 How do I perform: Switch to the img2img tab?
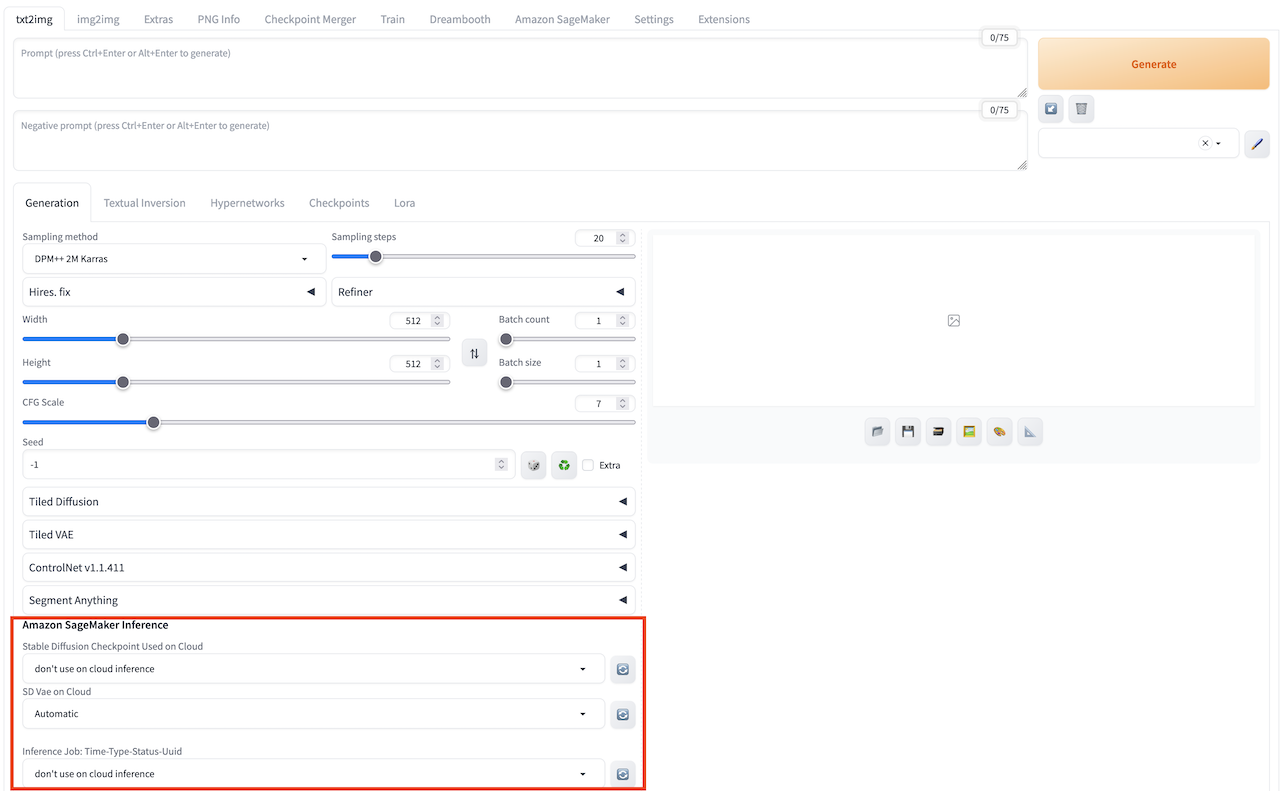click(x=98, y=19)
